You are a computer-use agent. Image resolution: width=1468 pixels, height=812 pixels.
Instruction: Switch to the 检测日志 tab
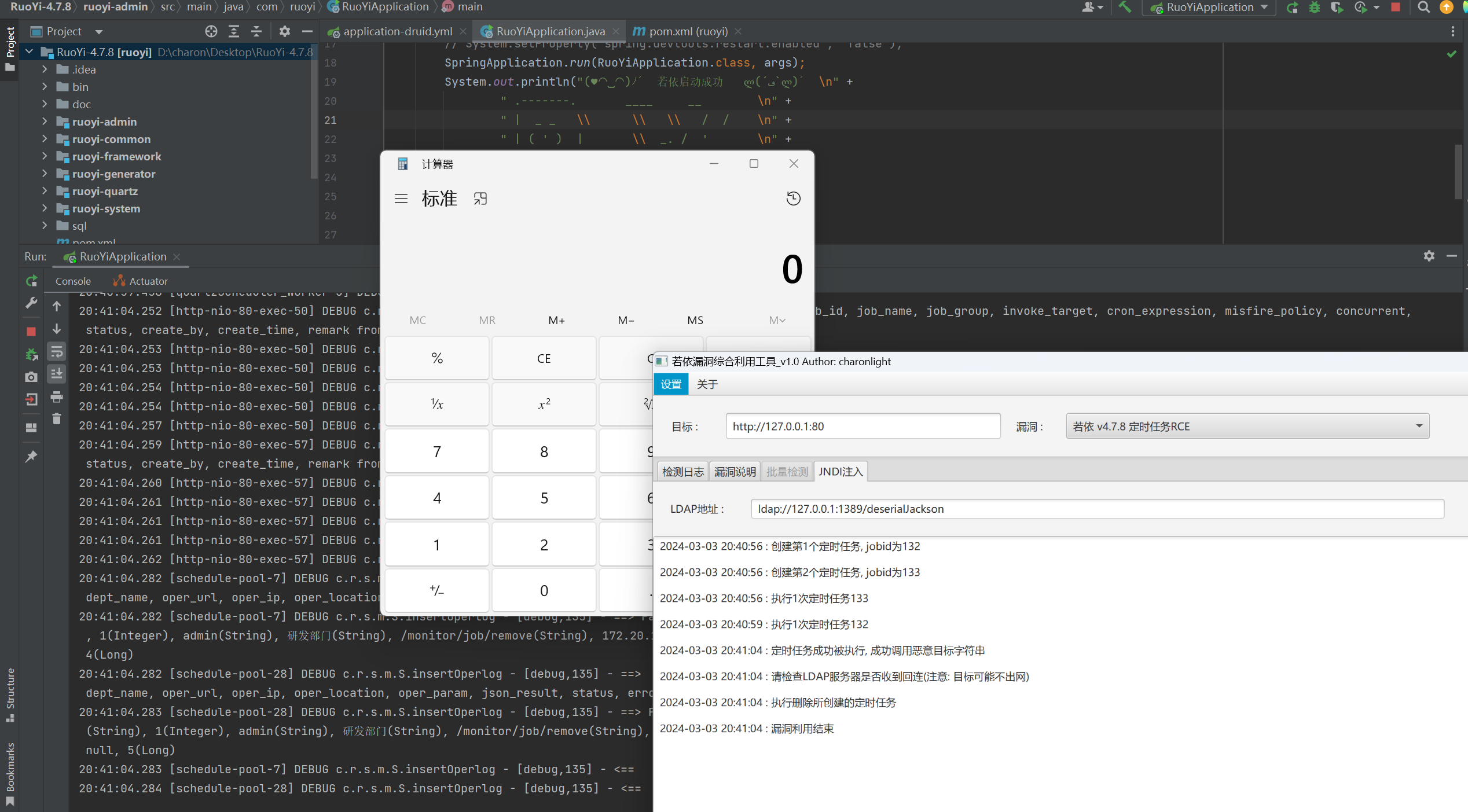683,472
